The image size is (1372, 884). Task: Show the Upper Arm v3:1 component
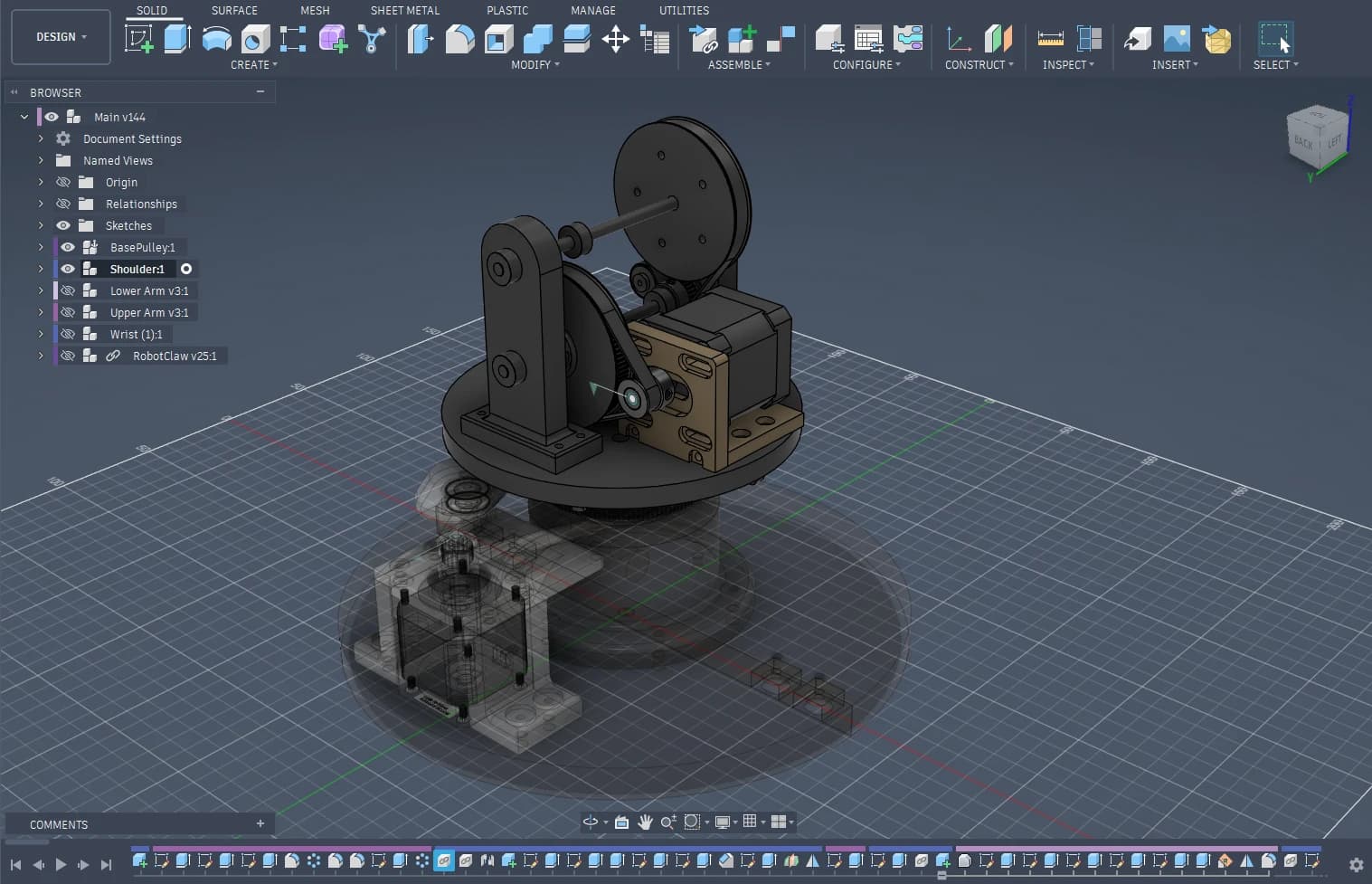68,312
